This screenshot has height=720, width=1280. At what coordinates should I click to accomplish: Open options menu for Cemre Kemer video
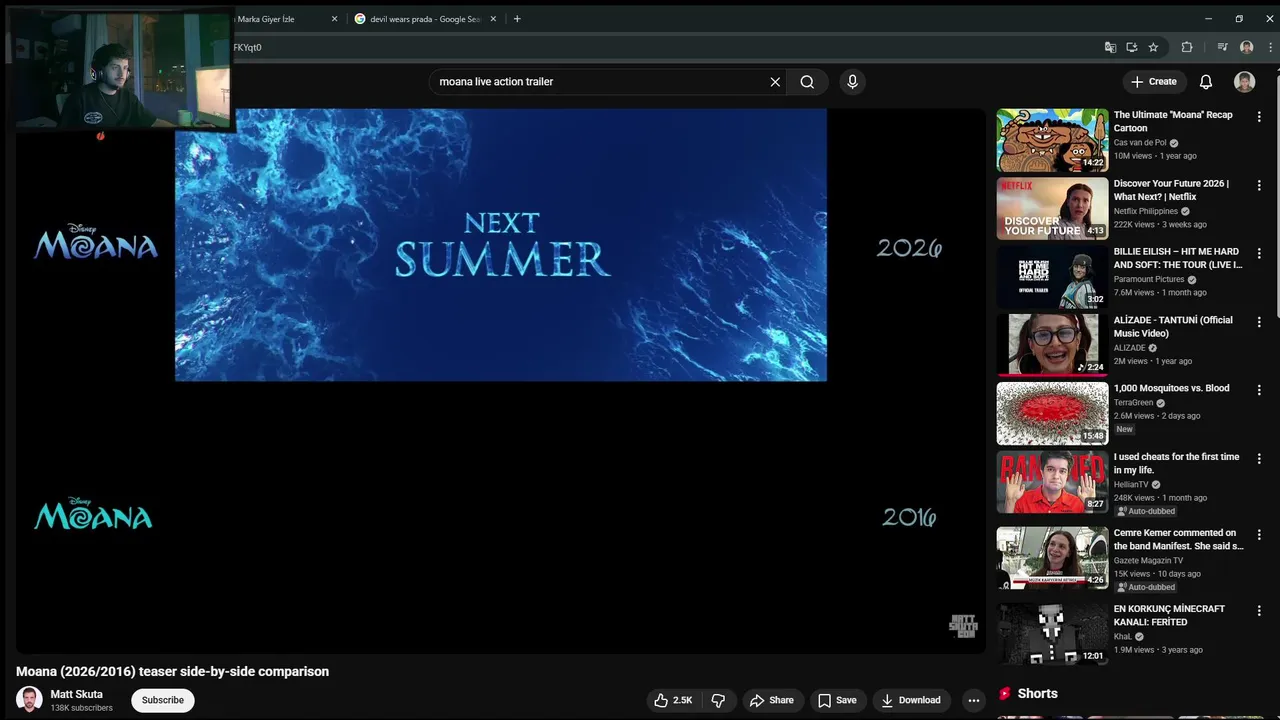(1259, 535)
